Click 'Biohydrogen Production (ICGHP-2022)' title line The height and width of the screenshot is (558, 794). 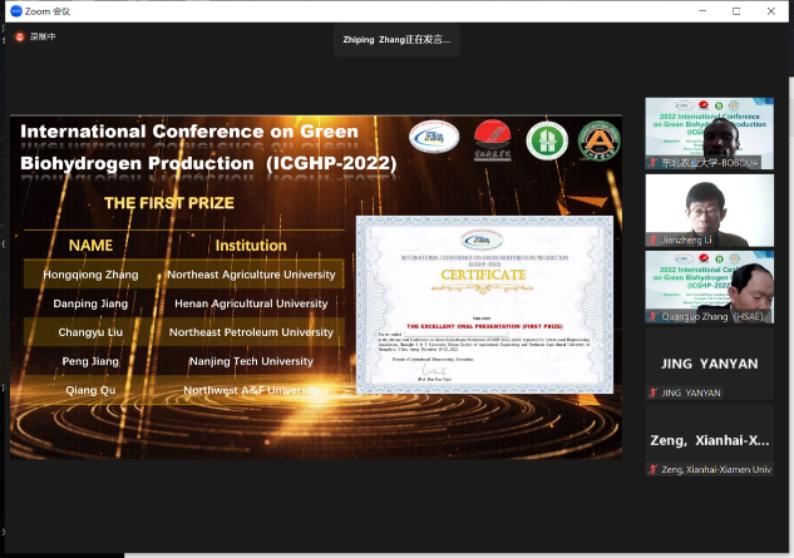point(209,164)
